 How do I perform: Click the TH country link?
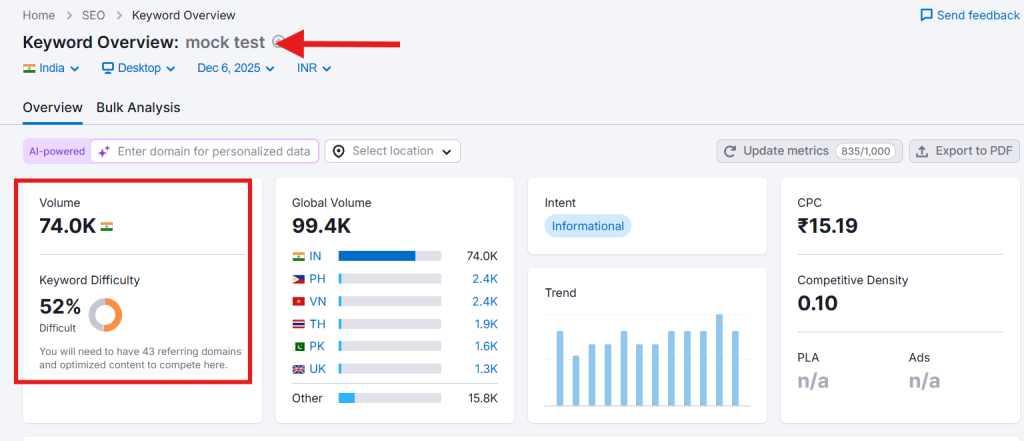coord(317,324)
